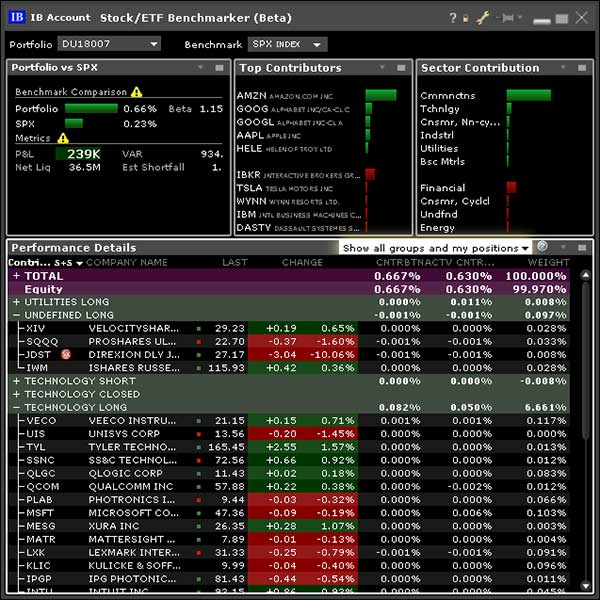Open the Contri... S+S column sort dropdown
600x600 pixels.
(80, 263)
